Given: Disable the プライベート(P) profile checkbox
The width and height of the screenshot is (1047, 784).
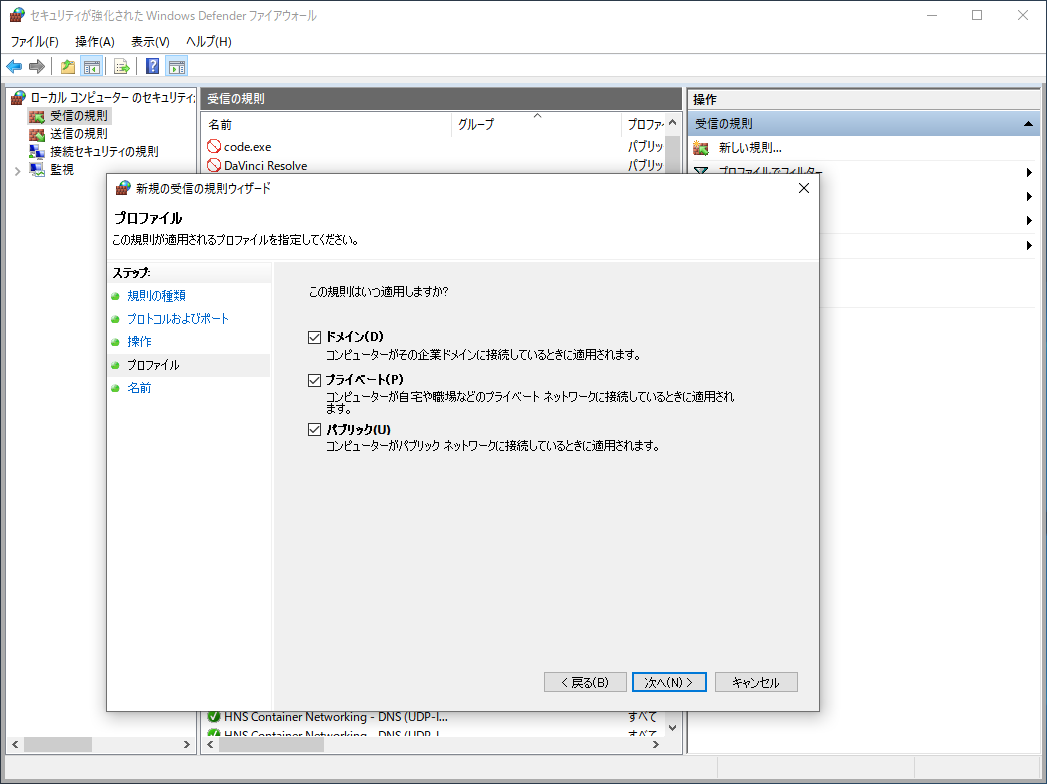Looking at the screenshot, I should click(x=314, y=380).
